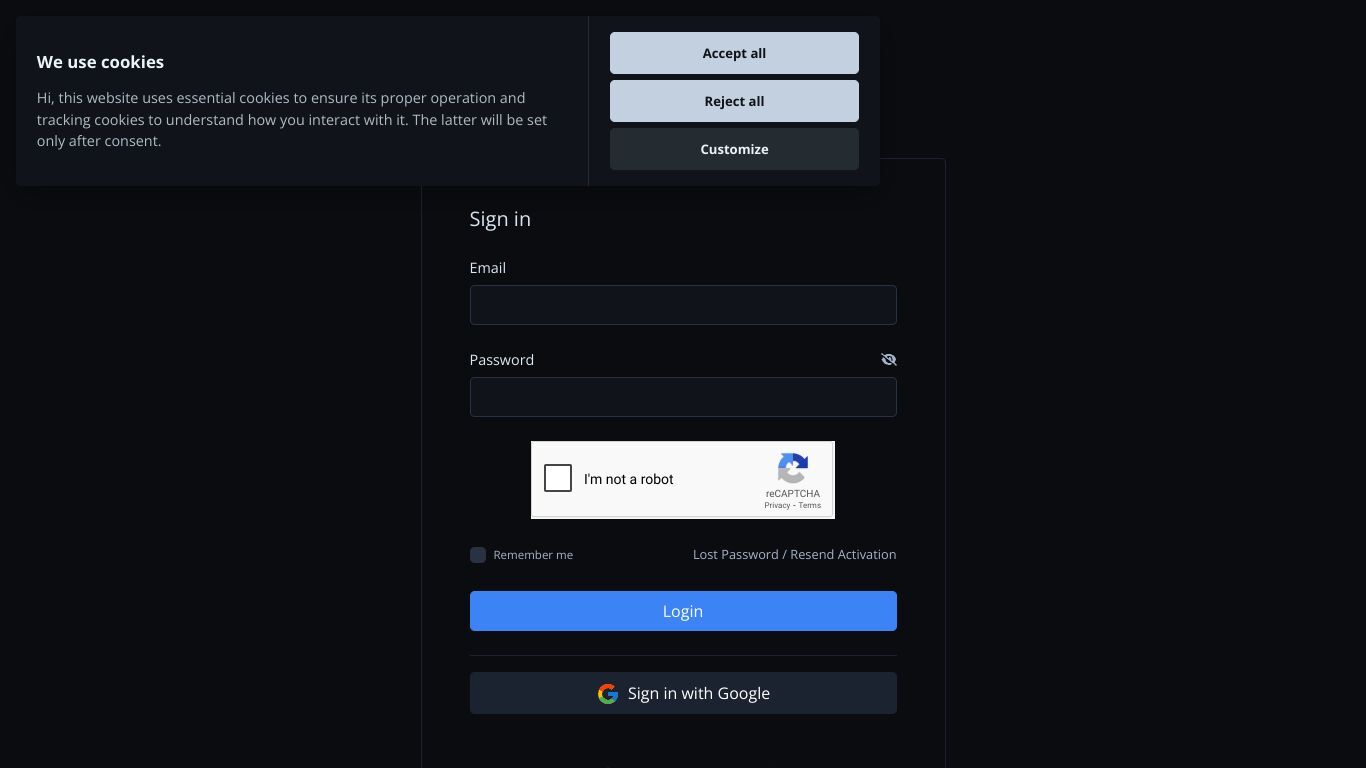
Task: Click the reCAPTCHA logo icon
Action: click(793, 469)
